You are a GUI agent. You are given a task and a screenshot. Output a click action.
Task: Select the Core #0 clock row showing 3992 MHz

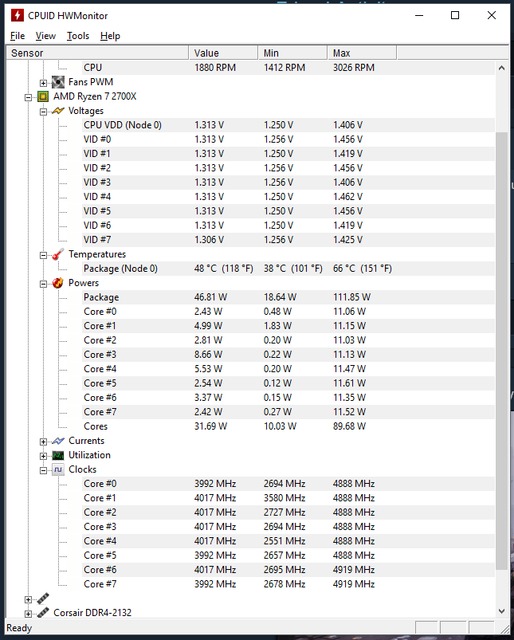(288, 484)
